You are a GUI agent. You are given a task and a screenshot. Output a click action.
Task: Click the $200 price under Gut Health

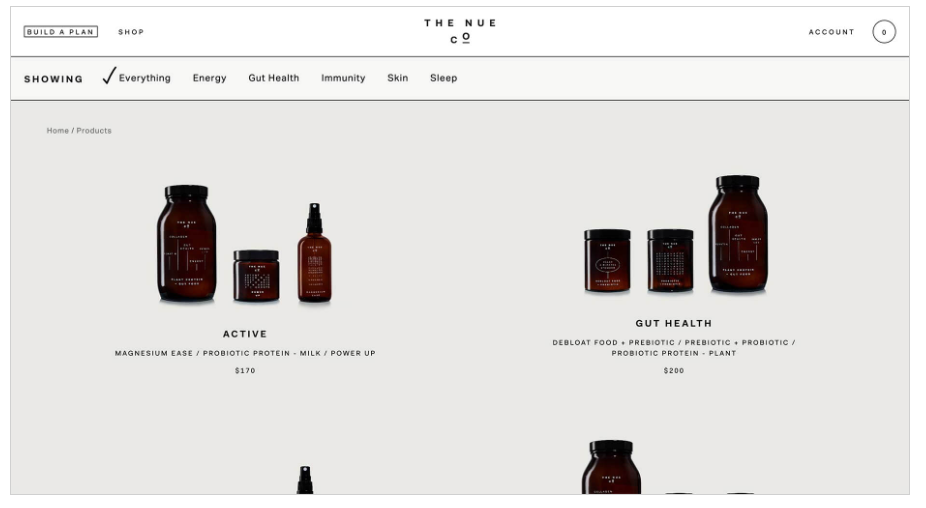click(674, 370)
